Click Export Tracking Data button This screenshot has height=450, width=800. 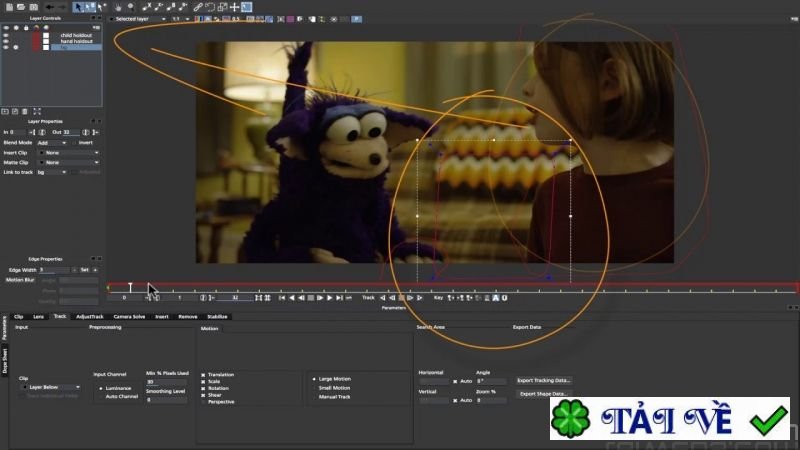coord(543,381)
